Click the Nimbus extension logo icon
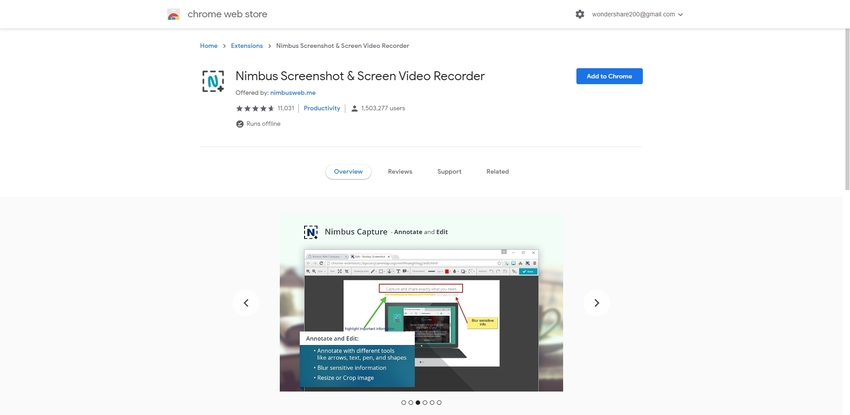Image resolution: width=850 pixels, height=415 pixels. 213,81
